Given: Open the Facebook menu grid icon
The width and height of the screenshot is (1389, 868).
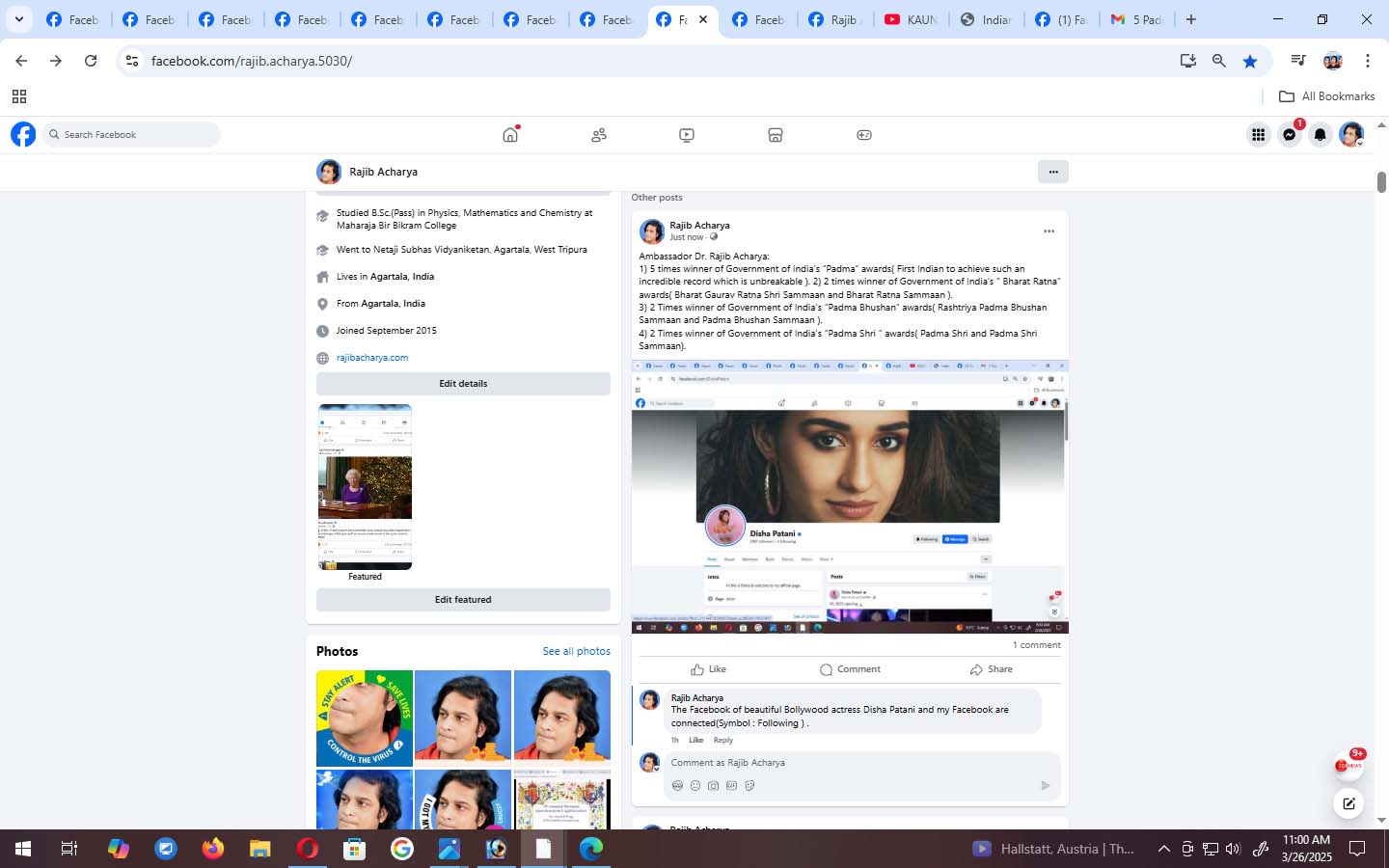Looking at the screenshot, I should [1258, 135].
